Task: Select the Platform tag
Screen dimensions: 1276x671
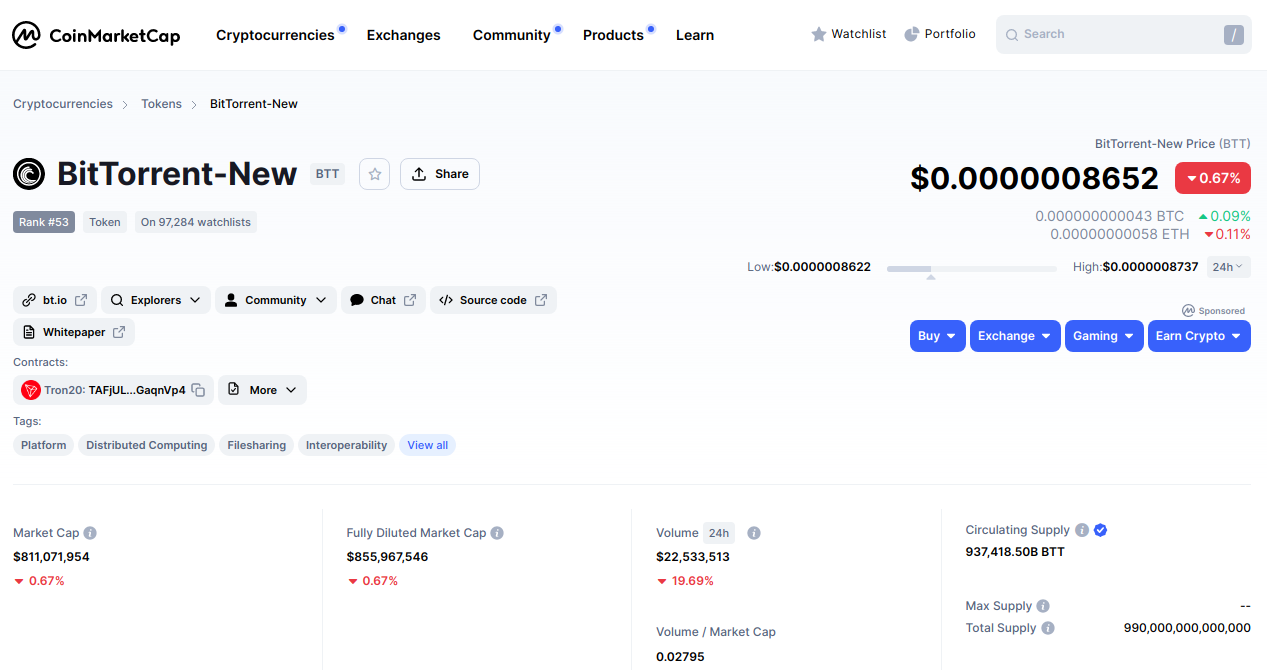Action: coord(44,445)
